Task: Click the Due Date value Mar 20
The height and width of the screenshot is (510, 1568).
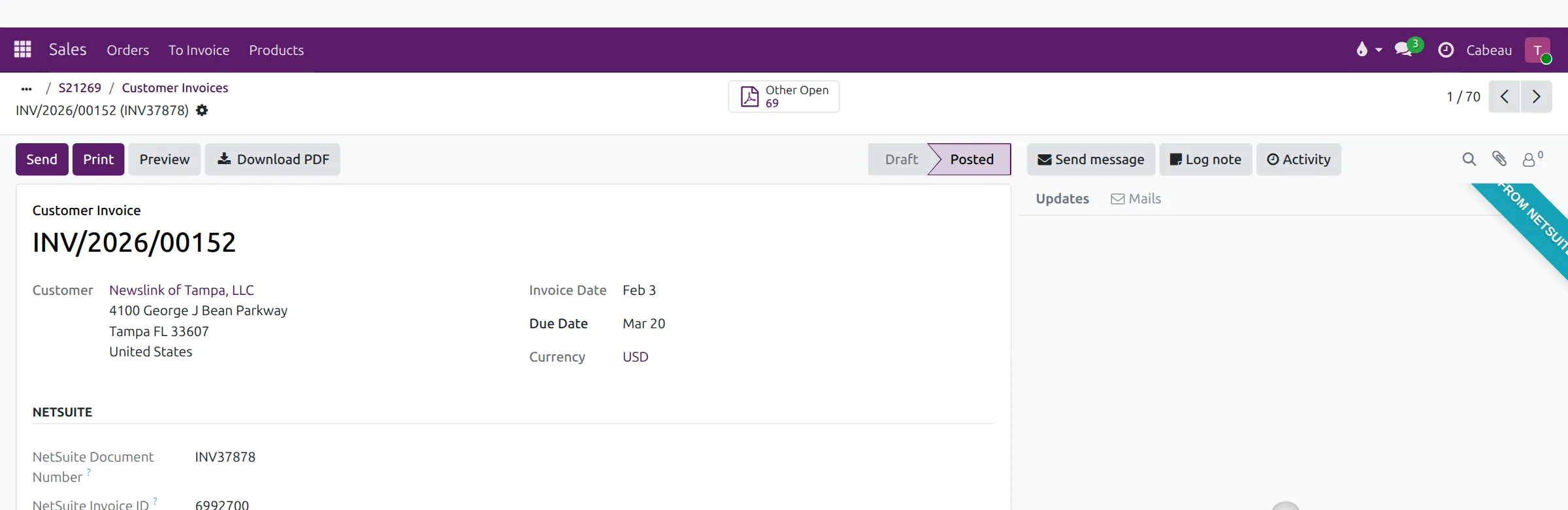Action: (x=644, y=324)
